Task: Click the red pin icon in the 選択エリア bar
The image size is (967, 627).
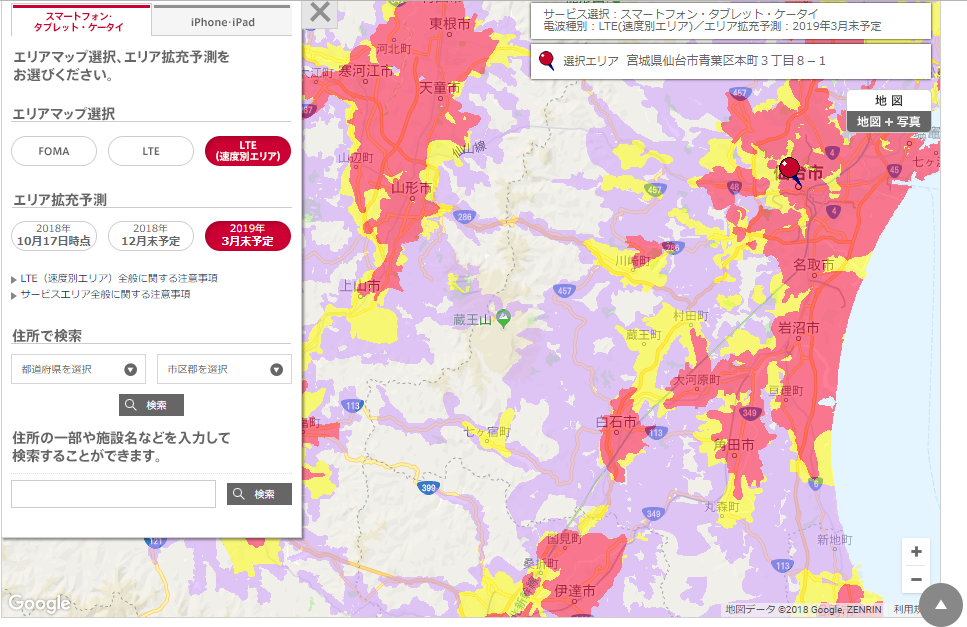Action: tap(546, 60)
